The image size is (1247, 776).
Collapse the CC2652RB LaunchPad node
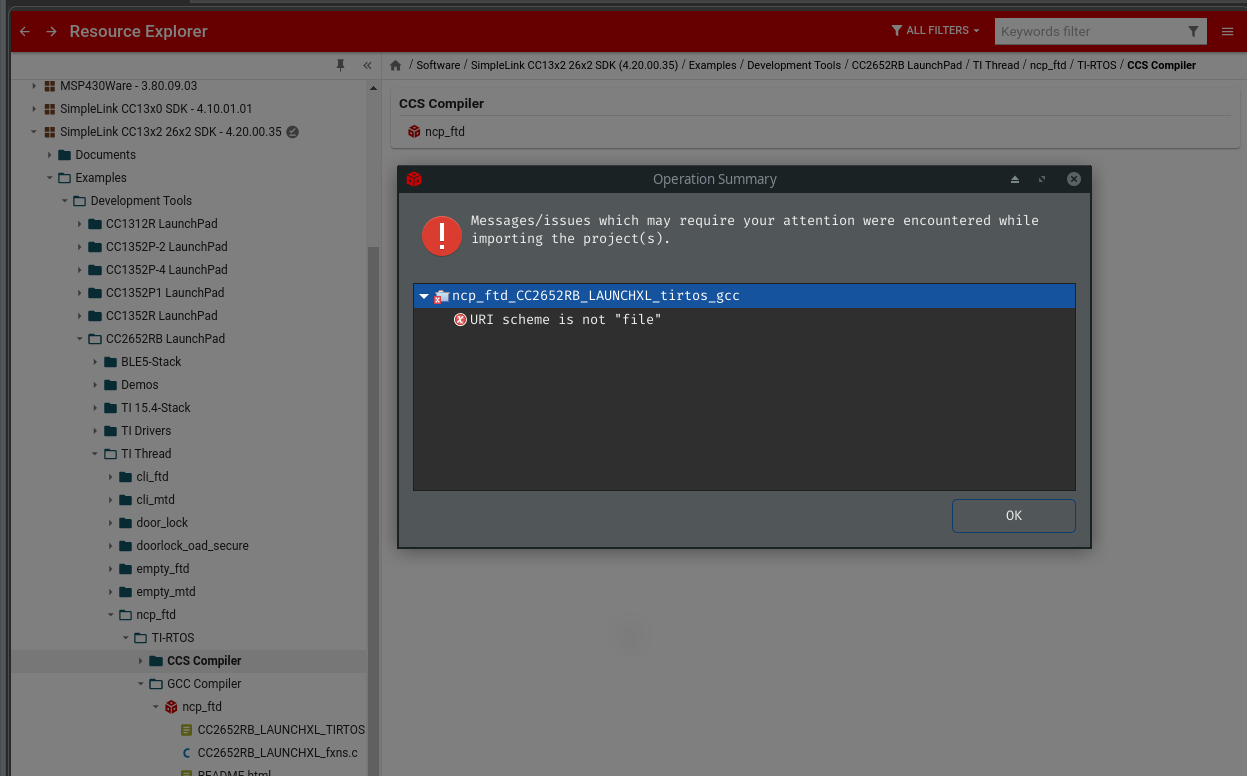click(x=80, y=339)
